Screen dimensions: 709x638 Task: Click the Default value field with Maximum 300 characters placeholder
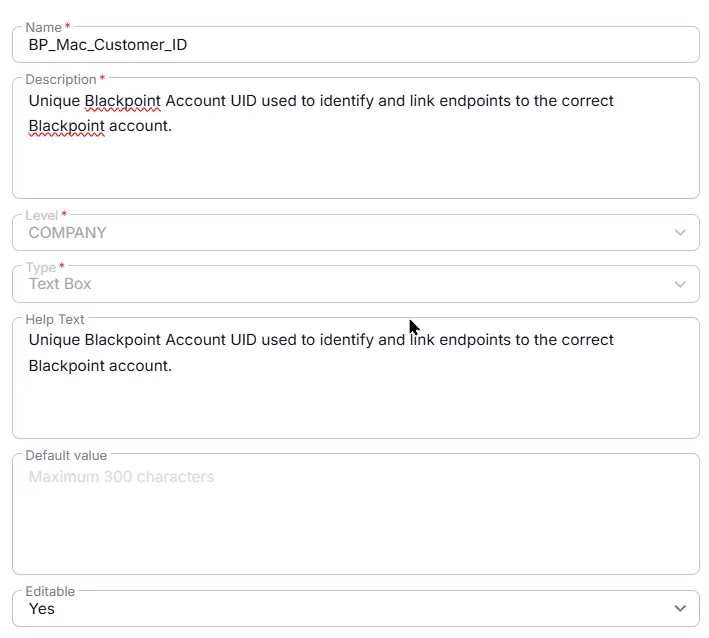[355, 514]
